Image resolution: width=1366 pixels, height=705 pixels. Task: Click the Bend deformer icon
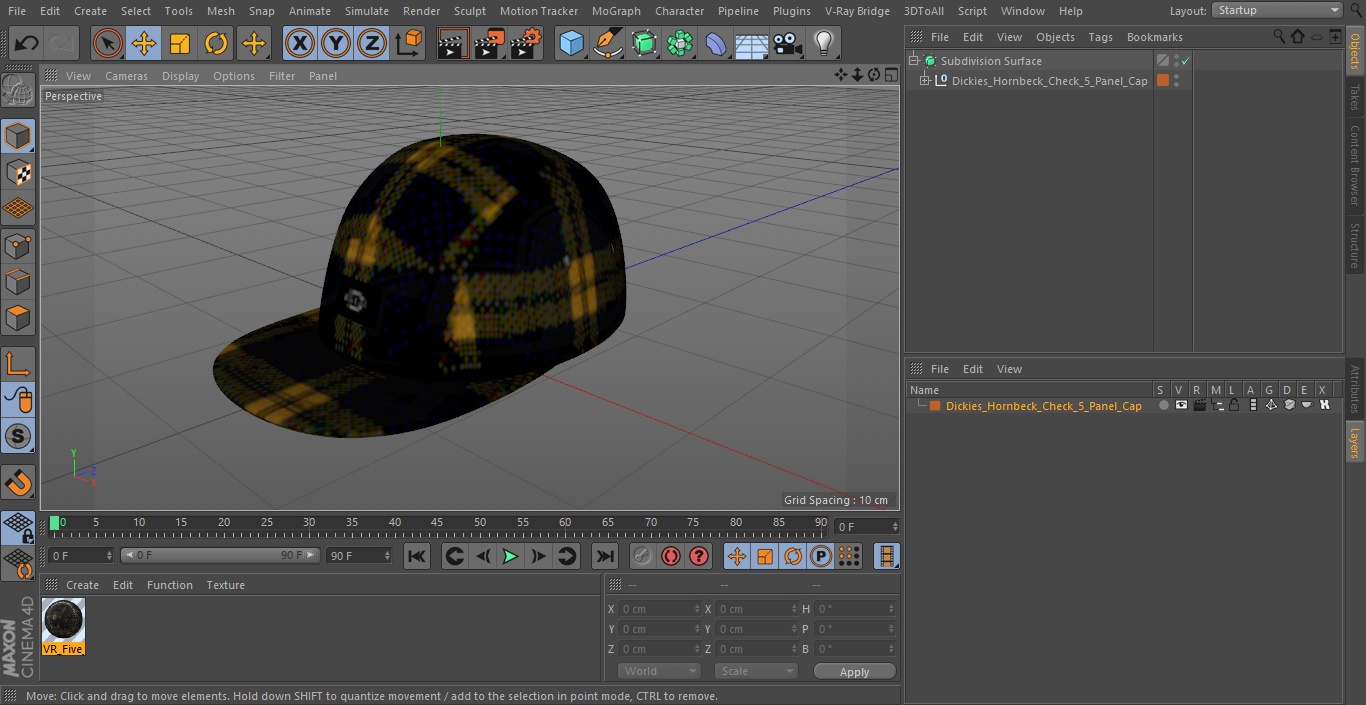tap(716, 44)
